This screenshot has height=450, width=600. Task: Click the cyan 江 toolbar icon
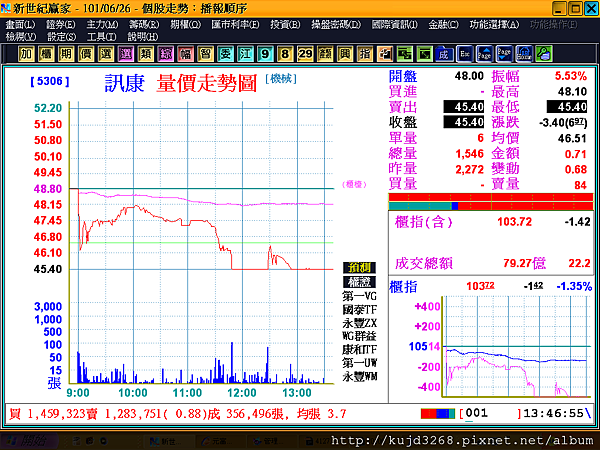[x=245, y=54]
